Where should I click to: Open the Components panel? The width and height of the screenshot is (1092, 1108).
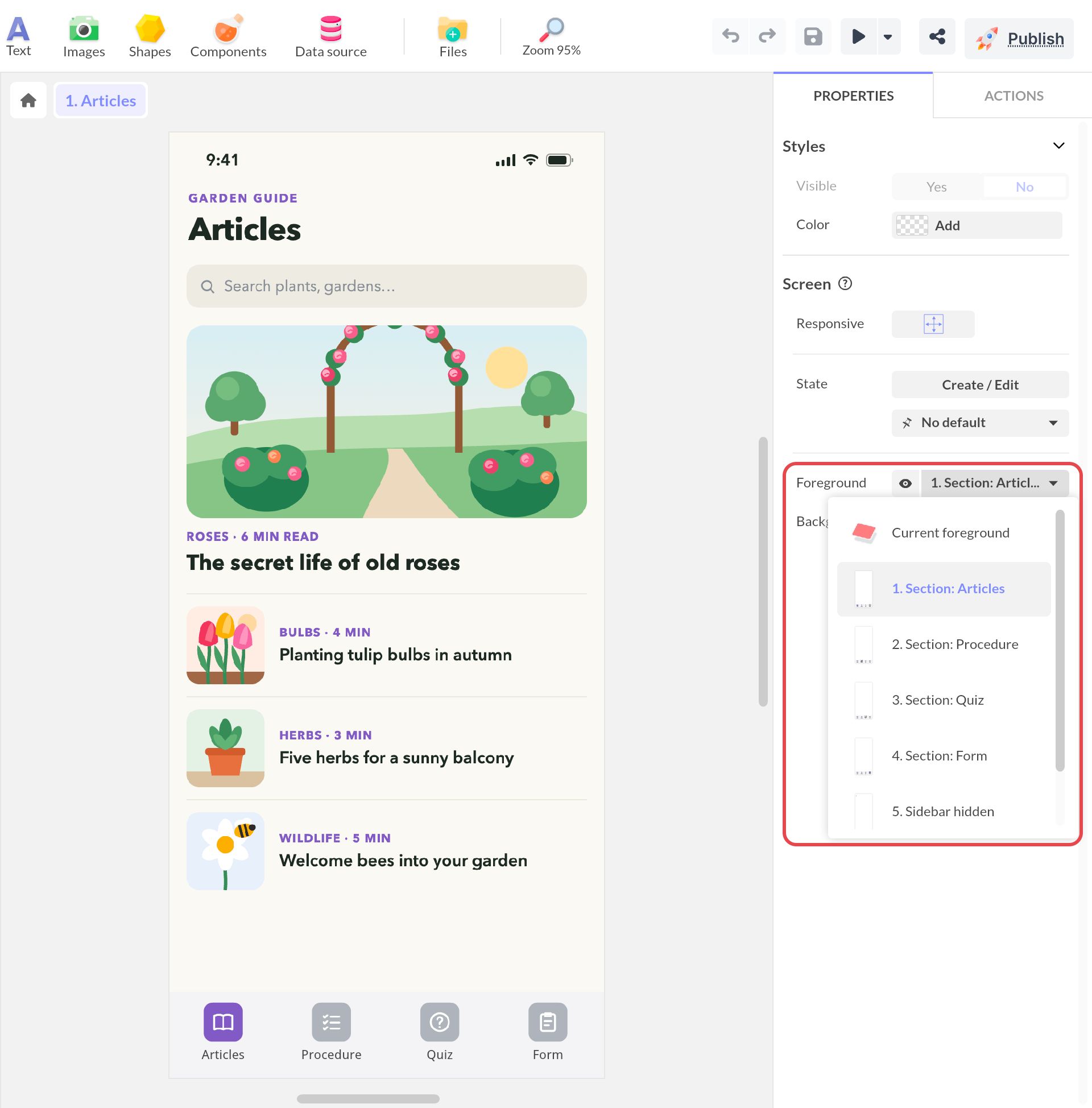tap(228, 37)
